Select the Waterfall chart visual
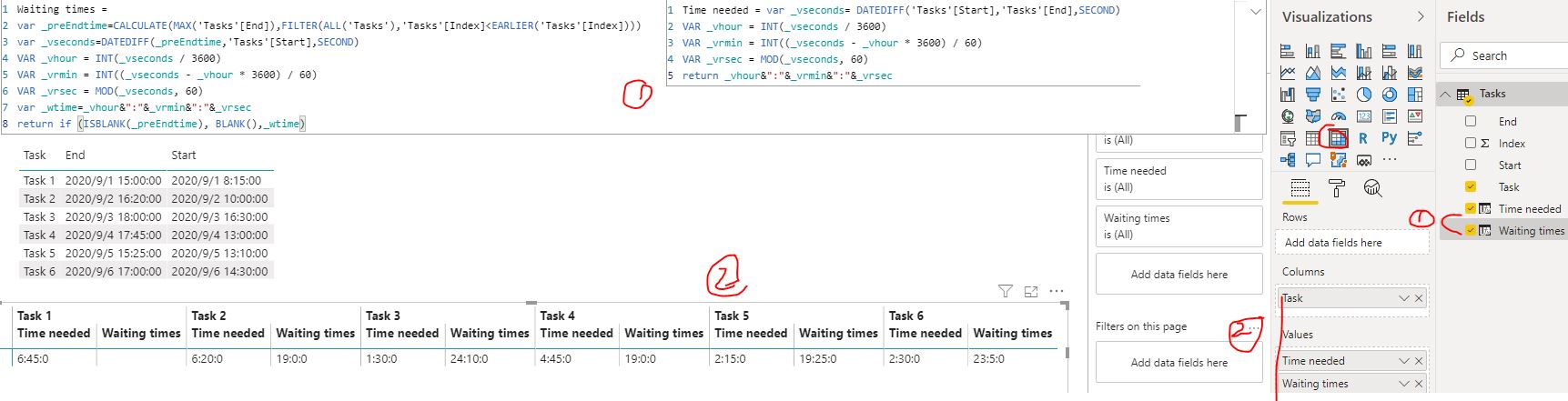This screenshot has width=1568, height=401. tap(1288, 95)
